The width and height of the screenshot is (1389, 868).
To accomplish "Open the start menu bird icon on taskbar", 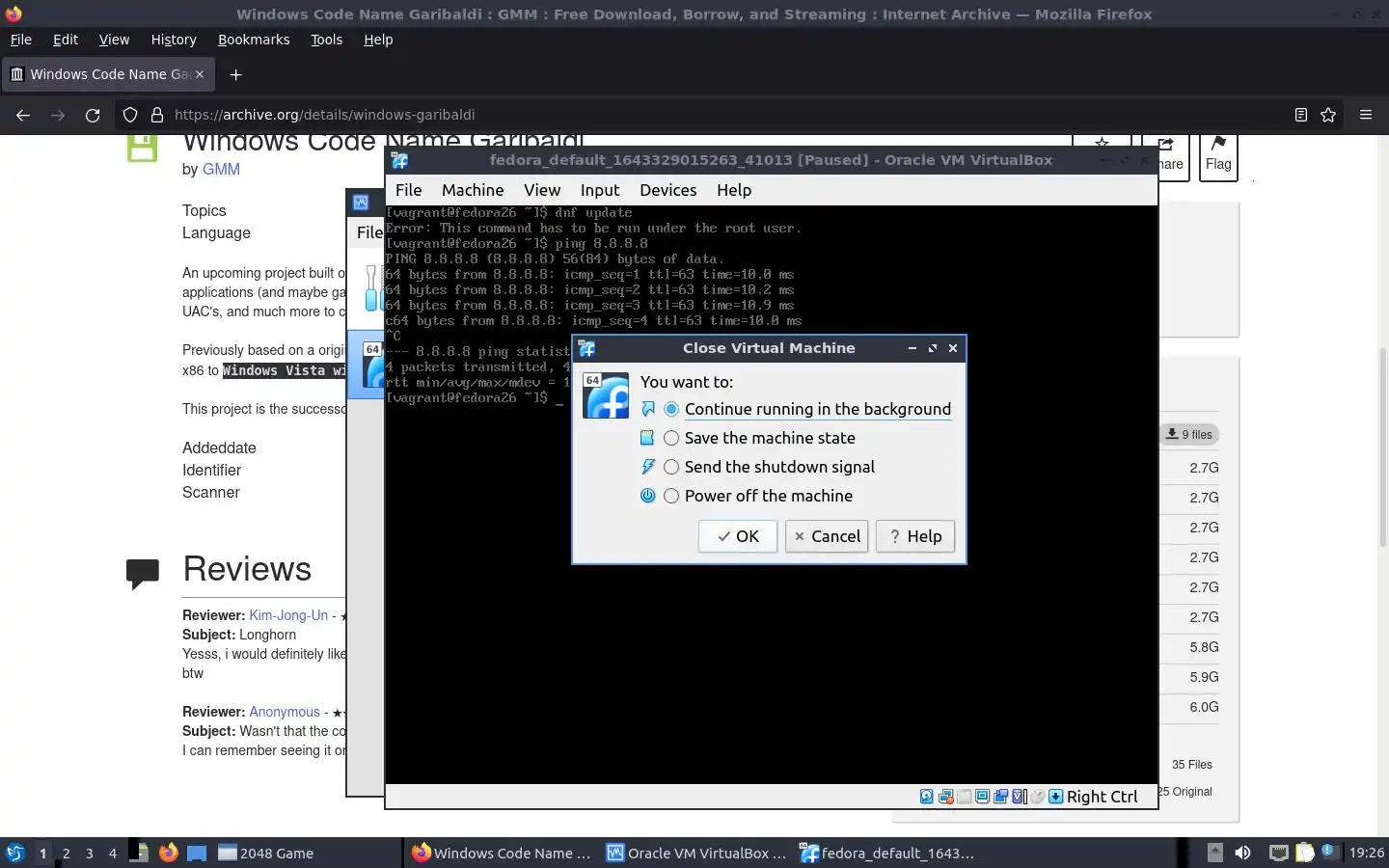I will pos(14,853).
